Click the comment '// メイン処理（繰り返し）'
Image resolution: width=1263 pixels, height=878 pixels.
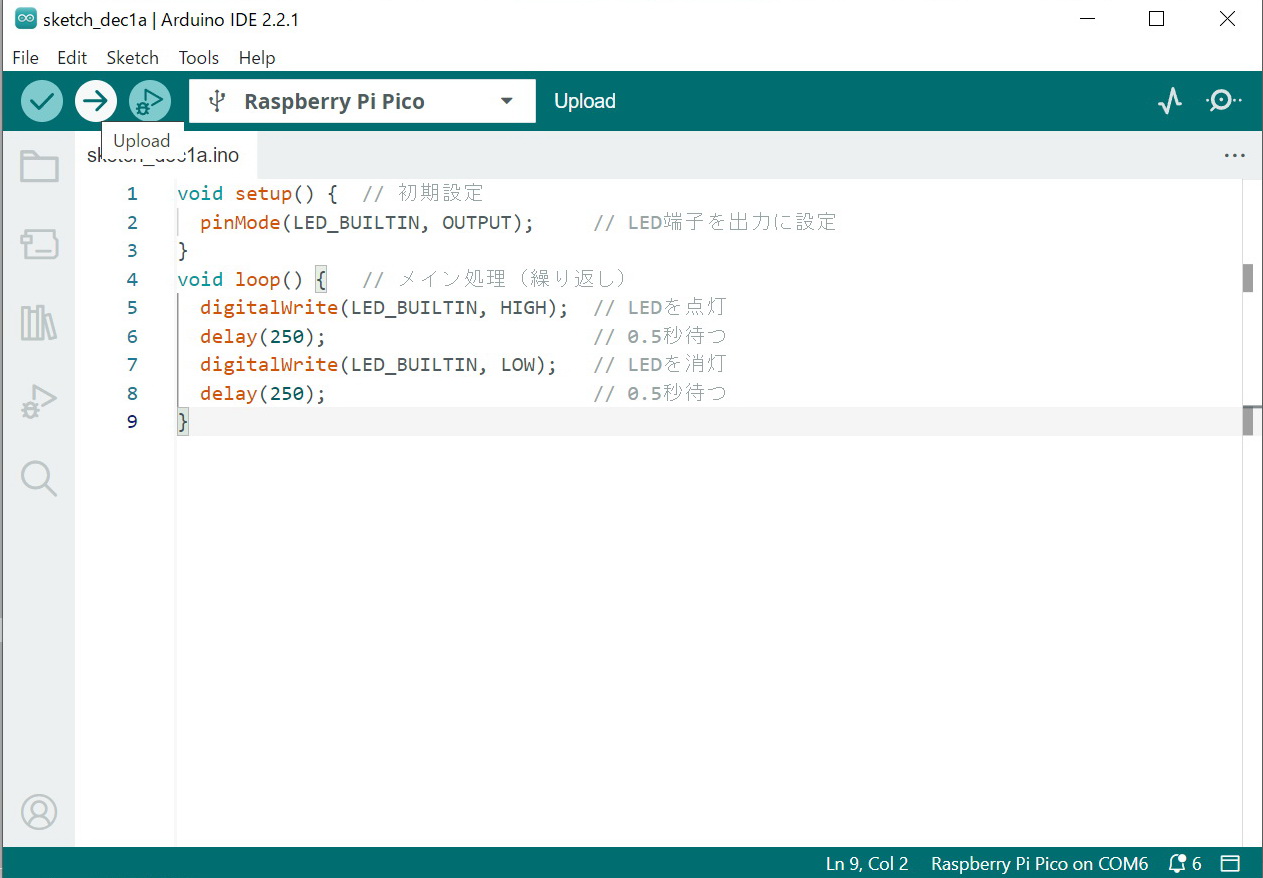click(495, 279)
